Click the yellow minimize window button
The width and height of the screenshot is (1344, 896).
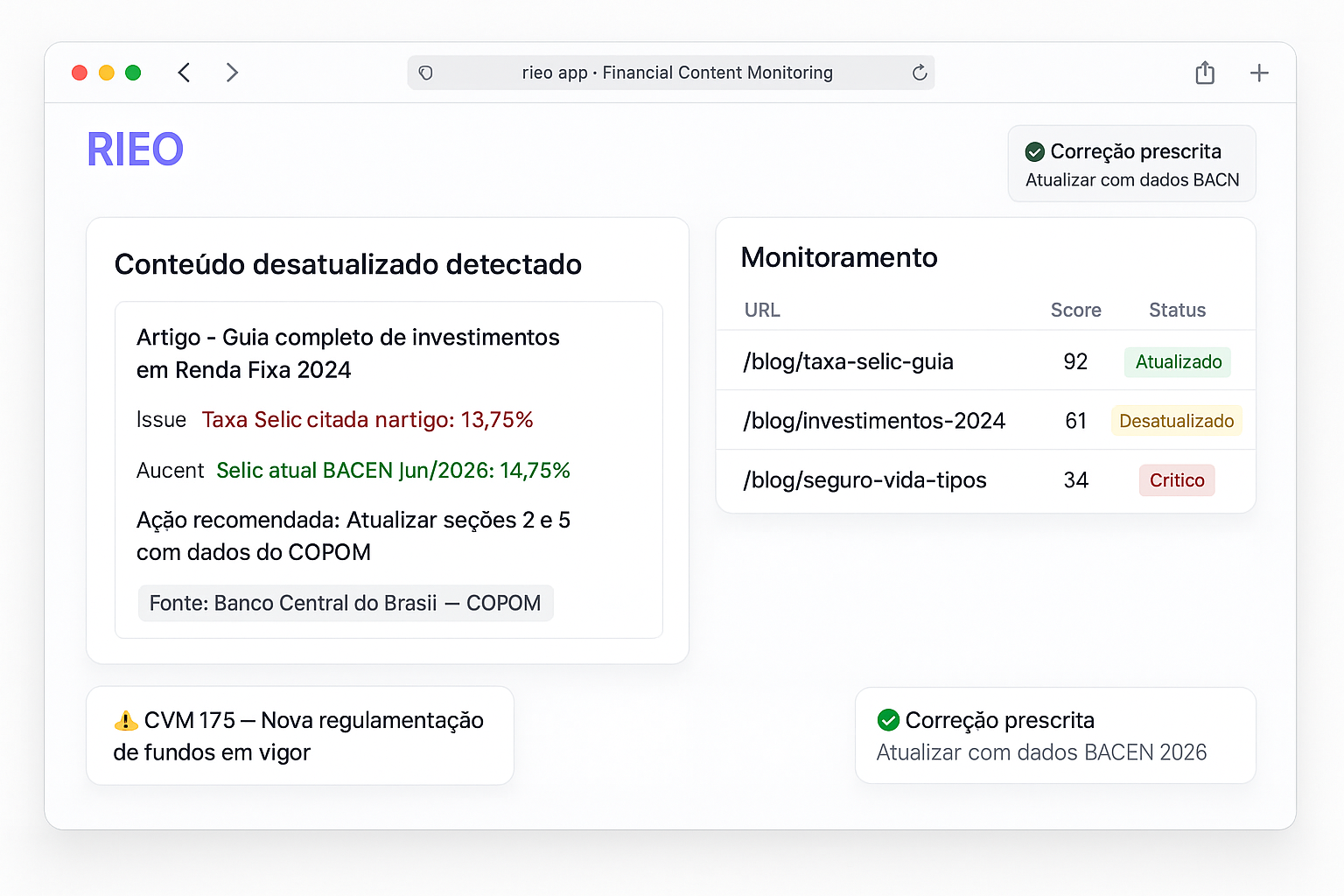pos(107,73)
